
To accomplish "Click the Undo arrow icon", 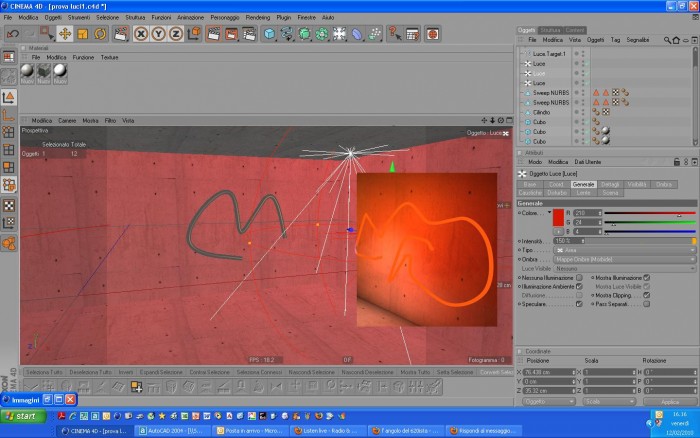I will pos(13,34).
